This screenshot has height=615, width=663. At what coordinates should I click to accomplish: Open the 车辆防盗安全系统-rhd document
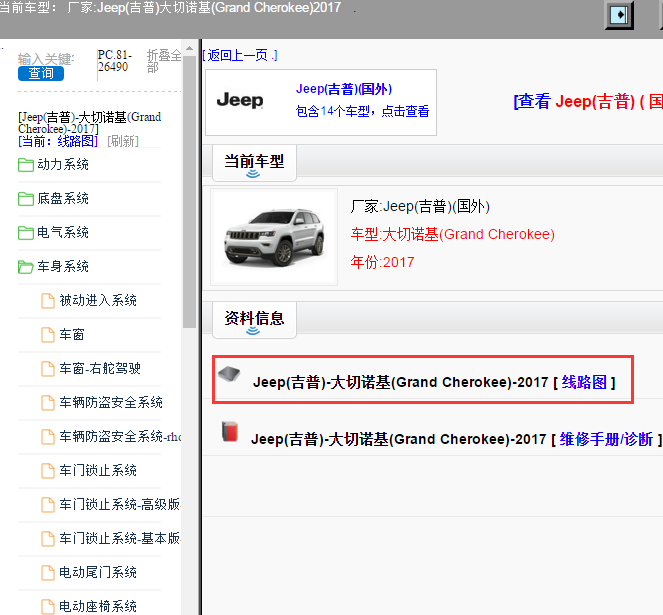(x=120, y=436)
